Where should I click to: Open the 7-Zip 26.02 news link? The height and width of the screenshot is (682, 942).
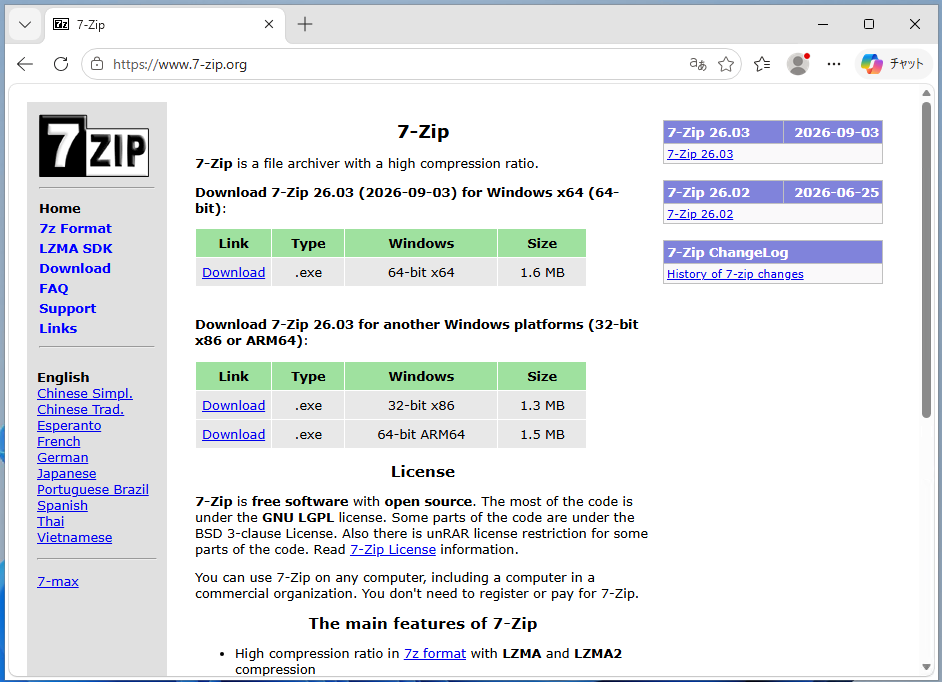point(700,214)
